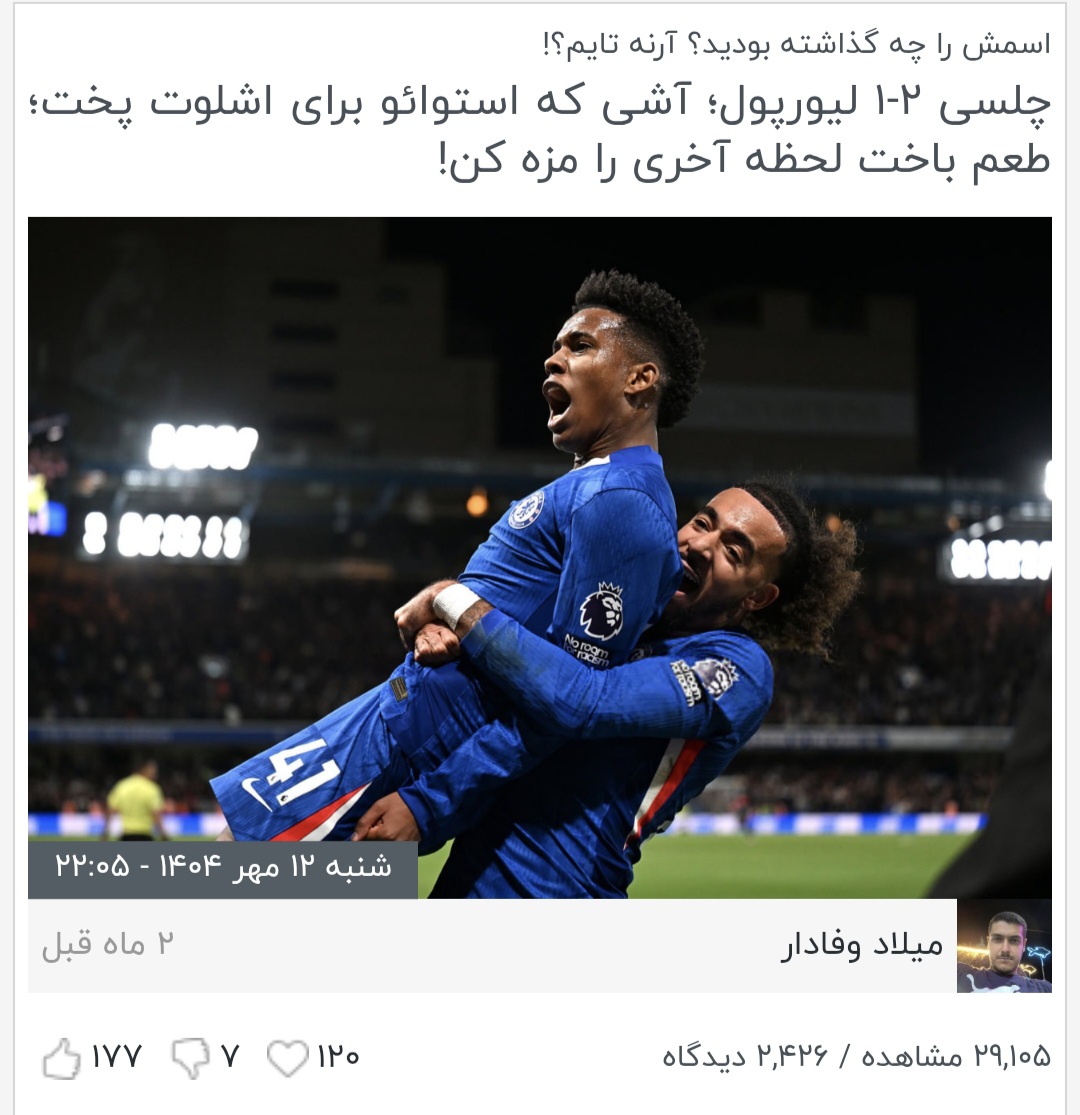Click the author name میلاد وفادار
The height and width of the screenshot is (1115, 1080).
pyautogui.click(x=862, y=945)
